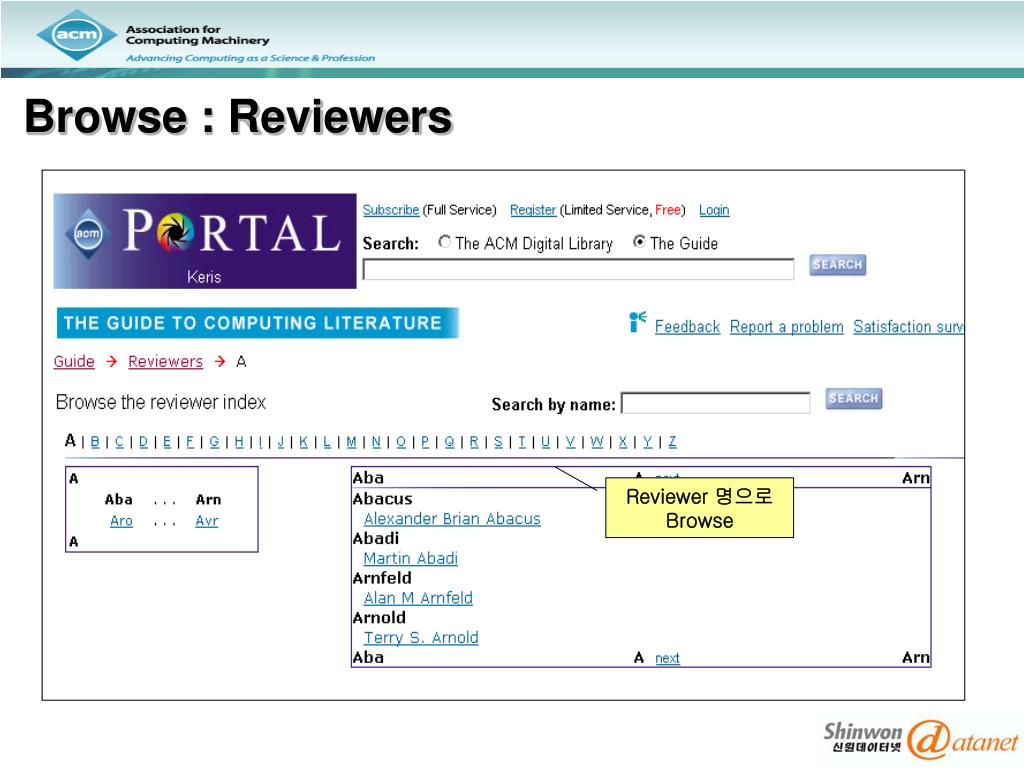Screen dimensions: 1024x768
Task: Jump to letter E in index
Action: click(167, 442)
